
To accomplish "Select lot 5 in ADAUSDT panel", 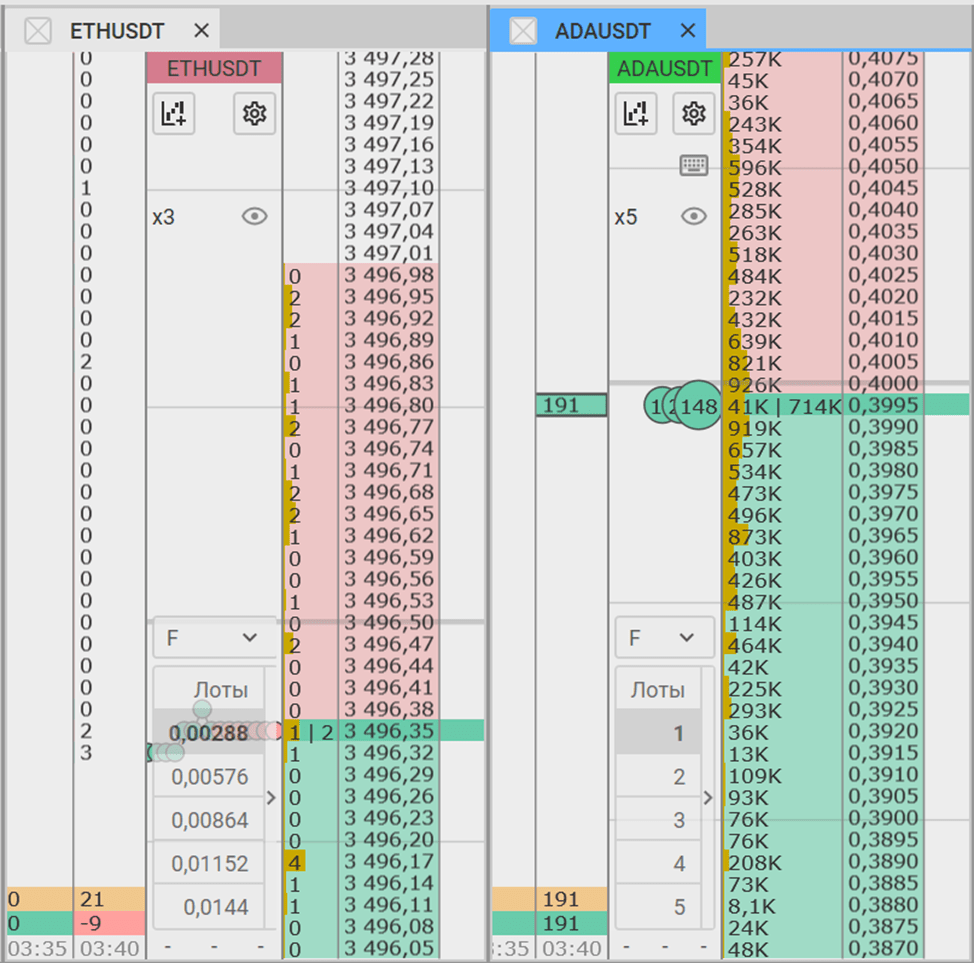I will point(658,907).
